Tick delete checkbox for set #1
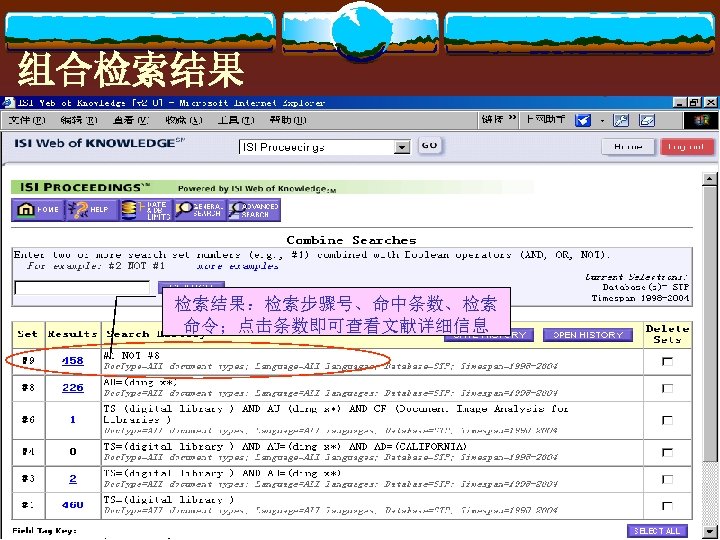 [667, 506]
